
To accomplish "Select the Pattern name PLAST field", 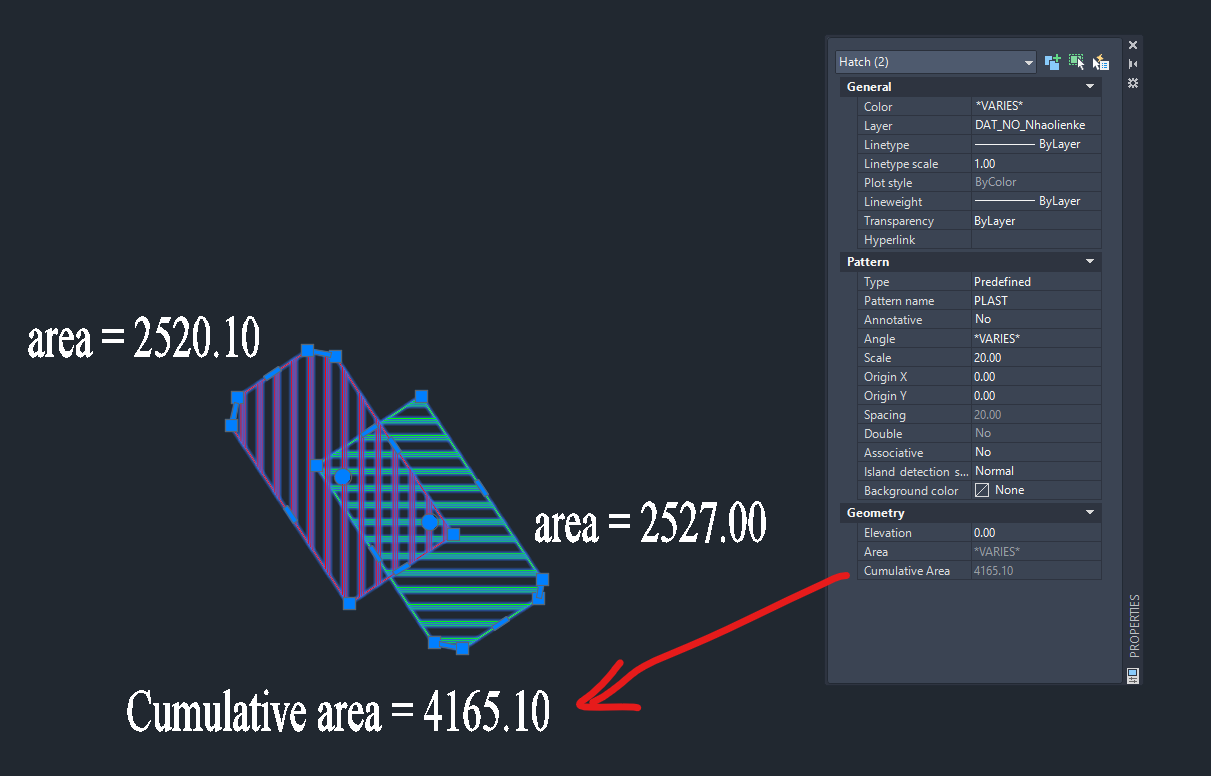I will (x=1035, y=301).
